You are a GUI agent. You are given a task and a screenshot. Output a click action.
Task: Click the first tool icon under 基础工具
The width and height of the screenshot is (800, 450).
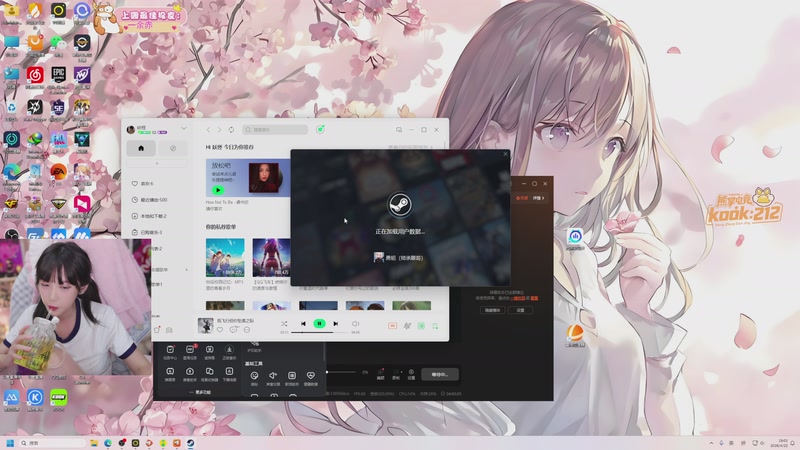pyautogui.click(x=254, y=378)
